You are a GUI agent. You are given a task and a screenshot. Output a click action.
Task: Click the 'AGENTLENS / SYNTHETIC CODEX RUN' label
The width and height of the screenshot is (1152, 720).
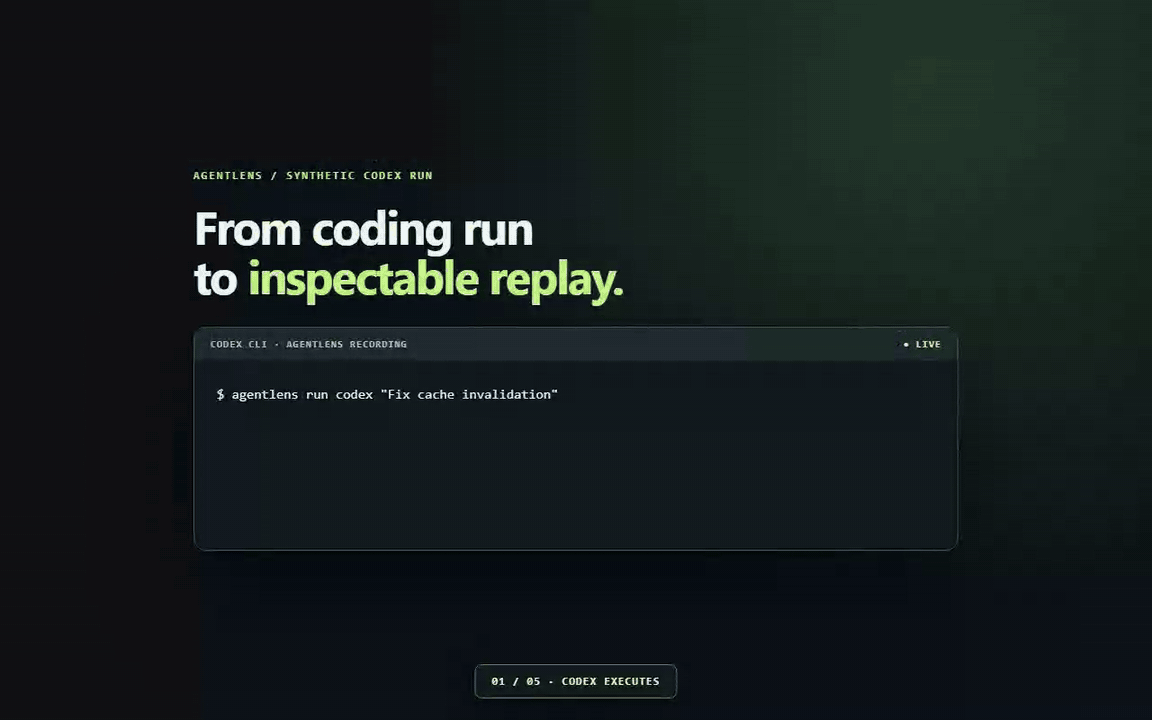(312, 176)
